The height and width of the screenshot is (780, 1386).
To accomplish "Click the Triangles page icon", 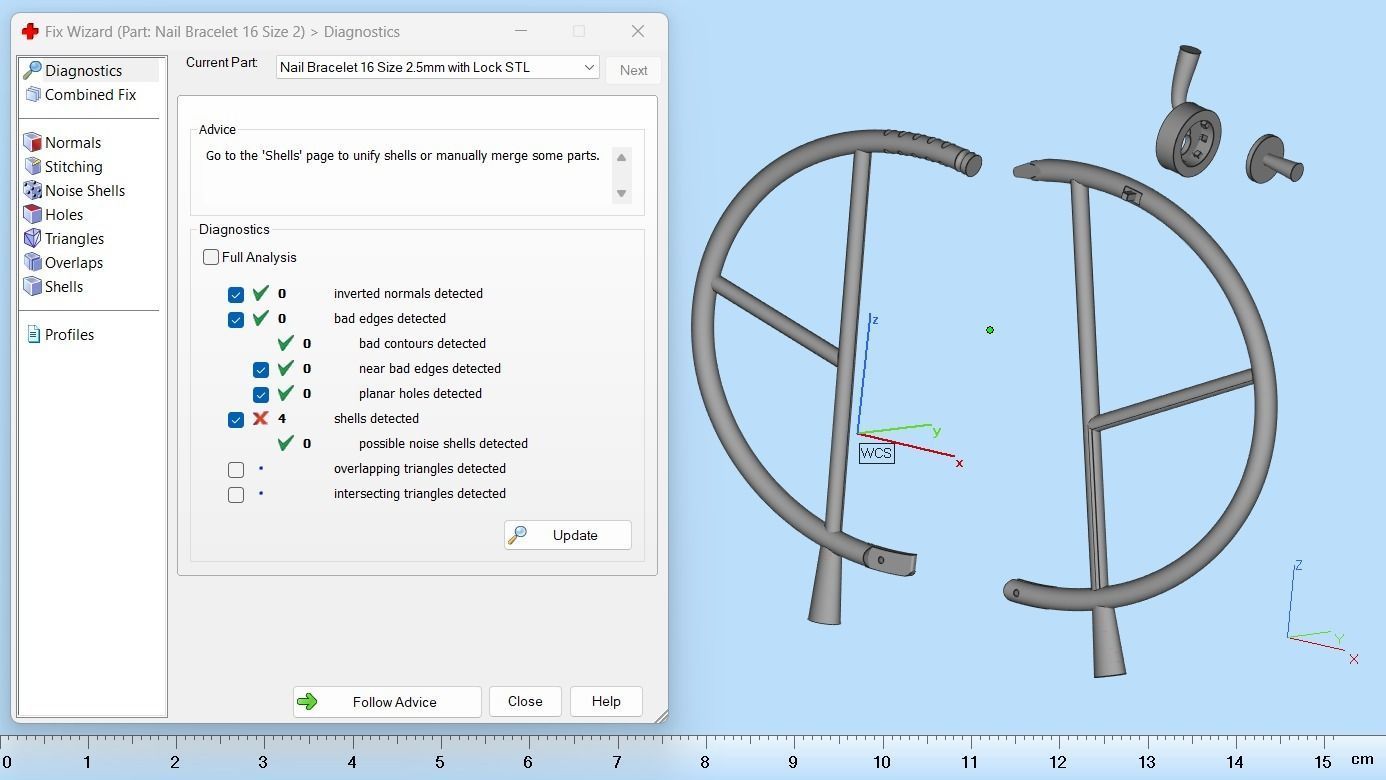I will [32, 238].
